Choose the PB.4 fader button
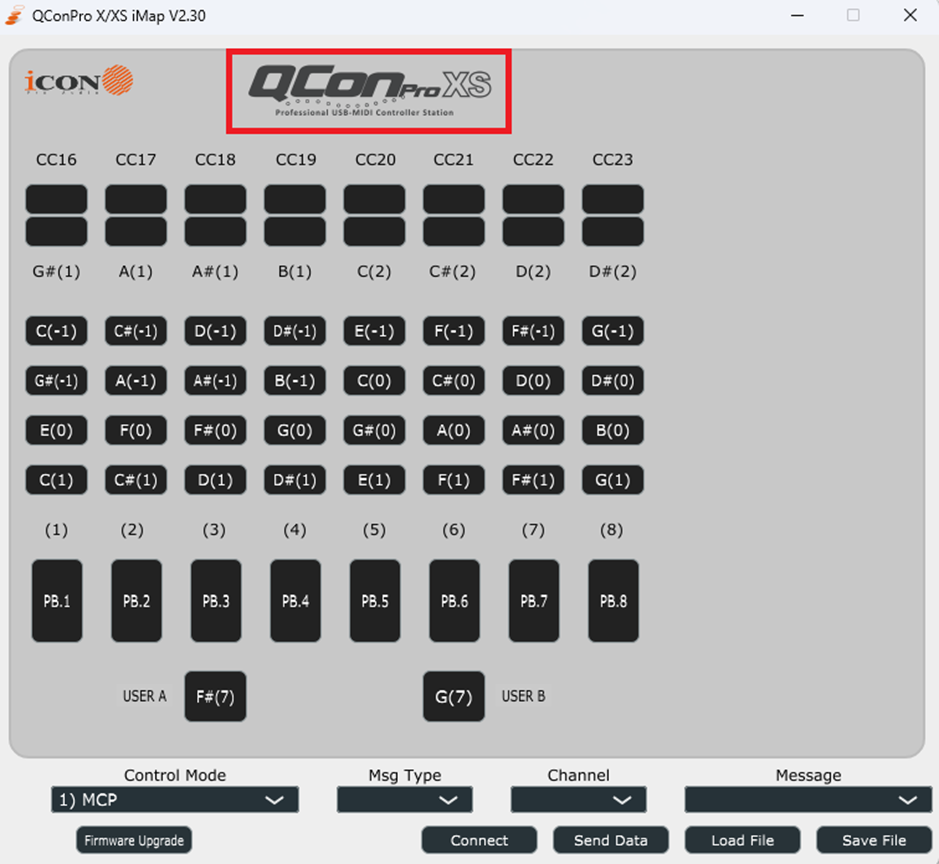 tap(296, 601)
